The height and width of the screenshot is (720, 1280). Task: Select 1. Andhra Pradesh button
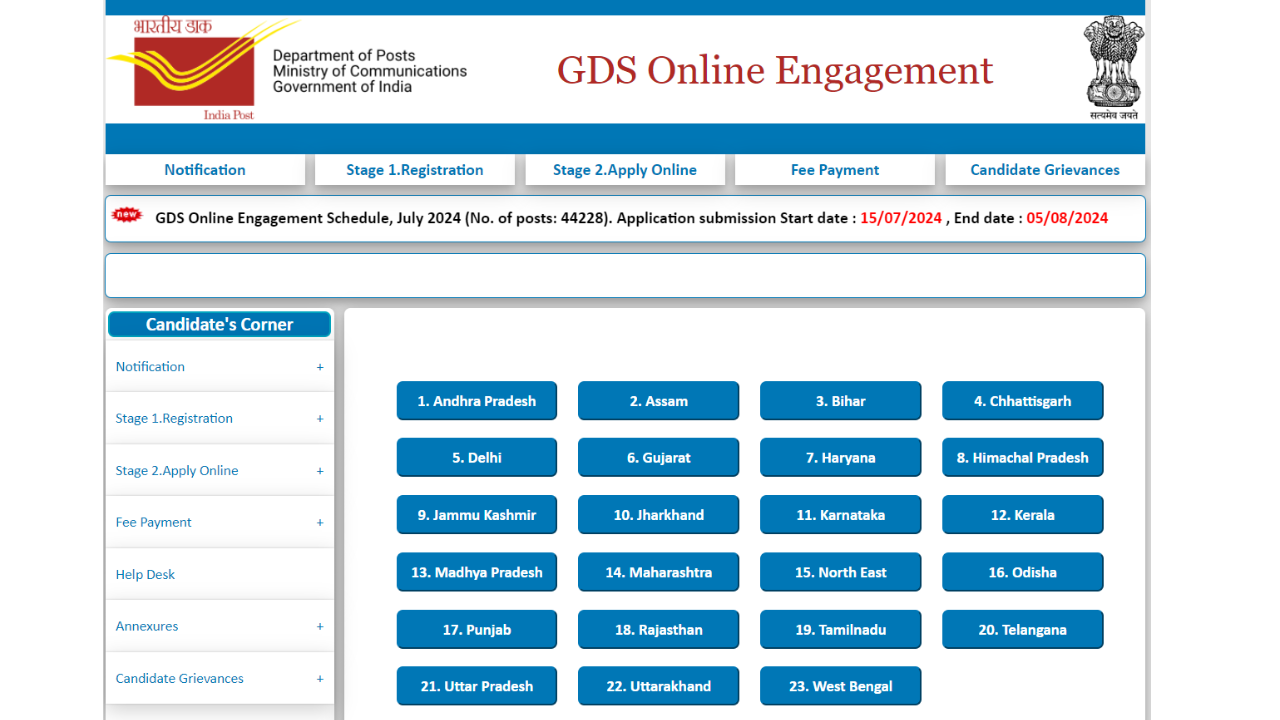click(477, 401)
